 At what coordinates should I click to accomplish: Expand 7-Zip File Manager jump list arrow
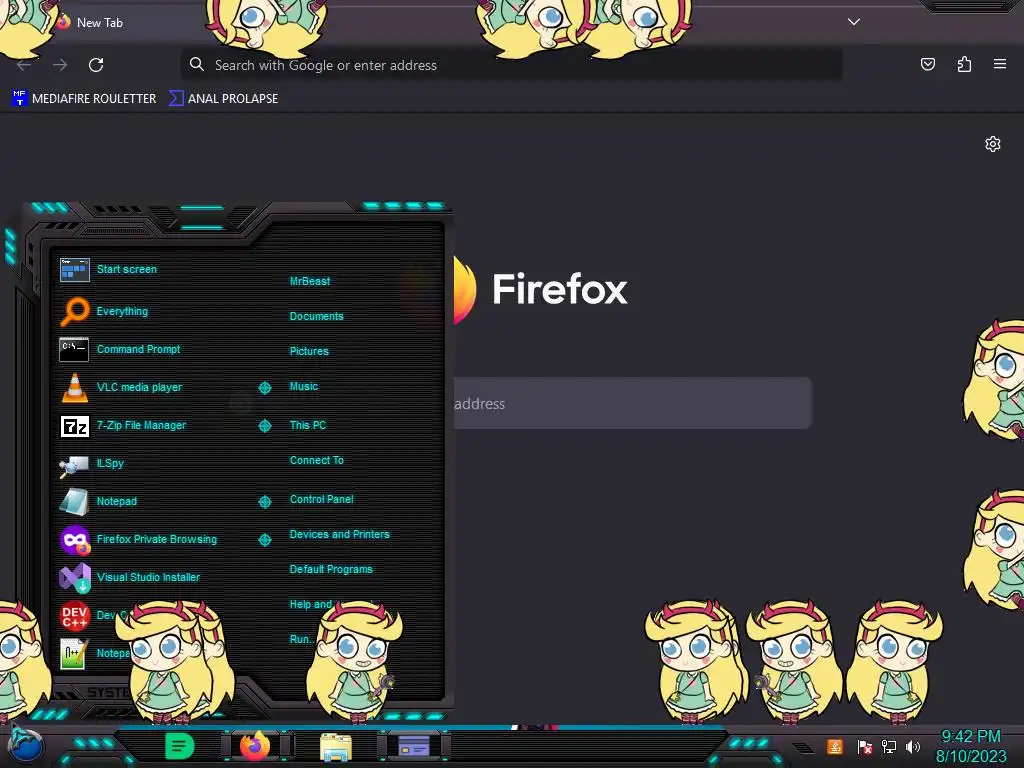(264, 426)
